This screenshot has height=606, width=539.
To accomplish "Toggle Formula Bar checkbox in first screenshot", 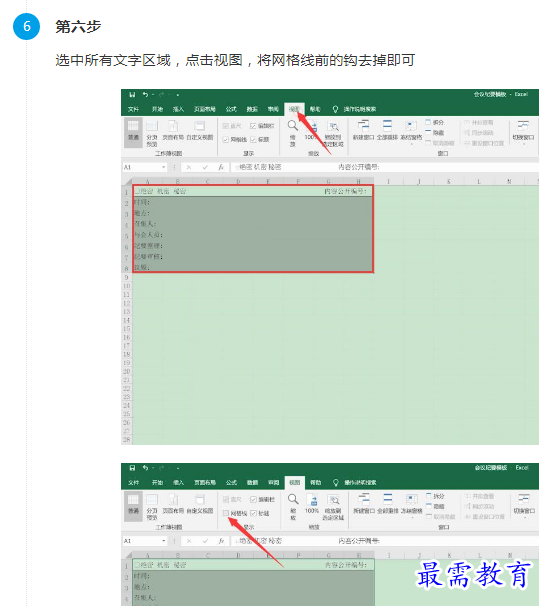I will coord(253,126).
